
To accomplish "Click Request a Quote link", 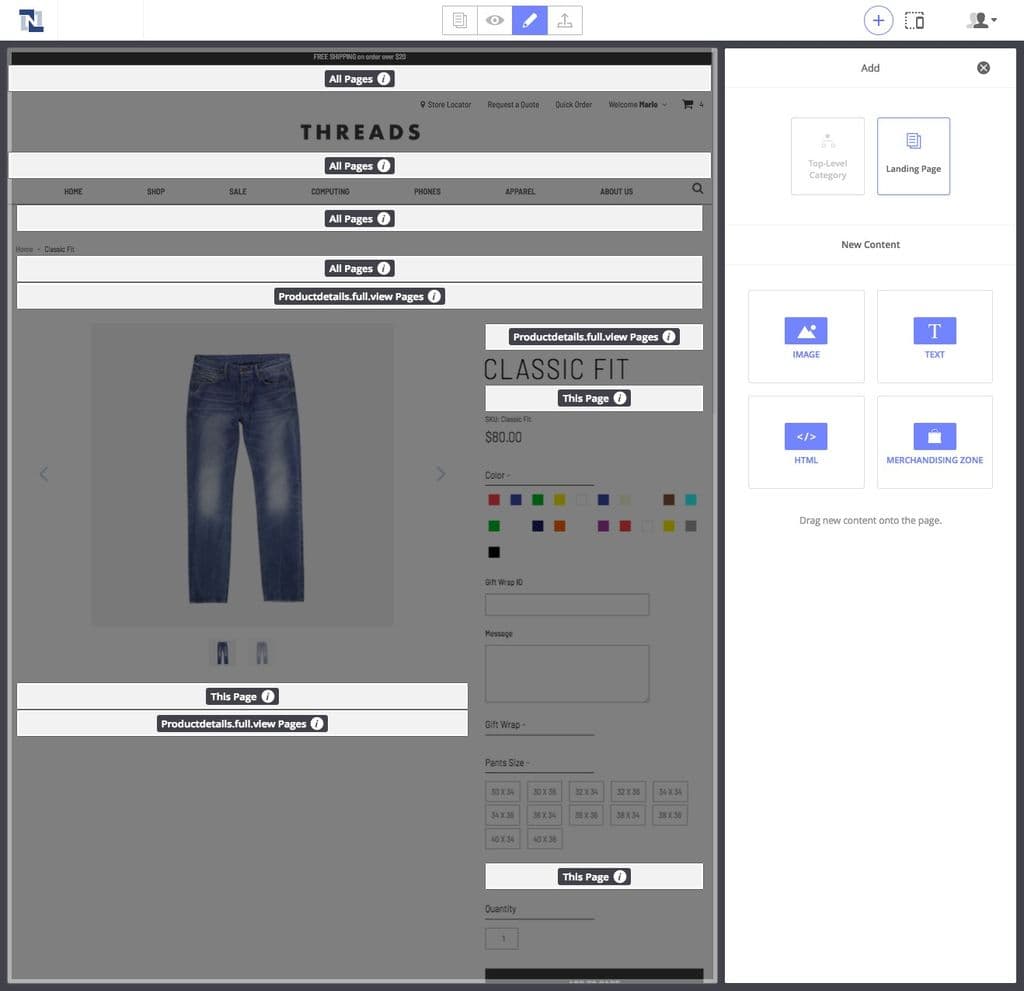I will (513, 105).
